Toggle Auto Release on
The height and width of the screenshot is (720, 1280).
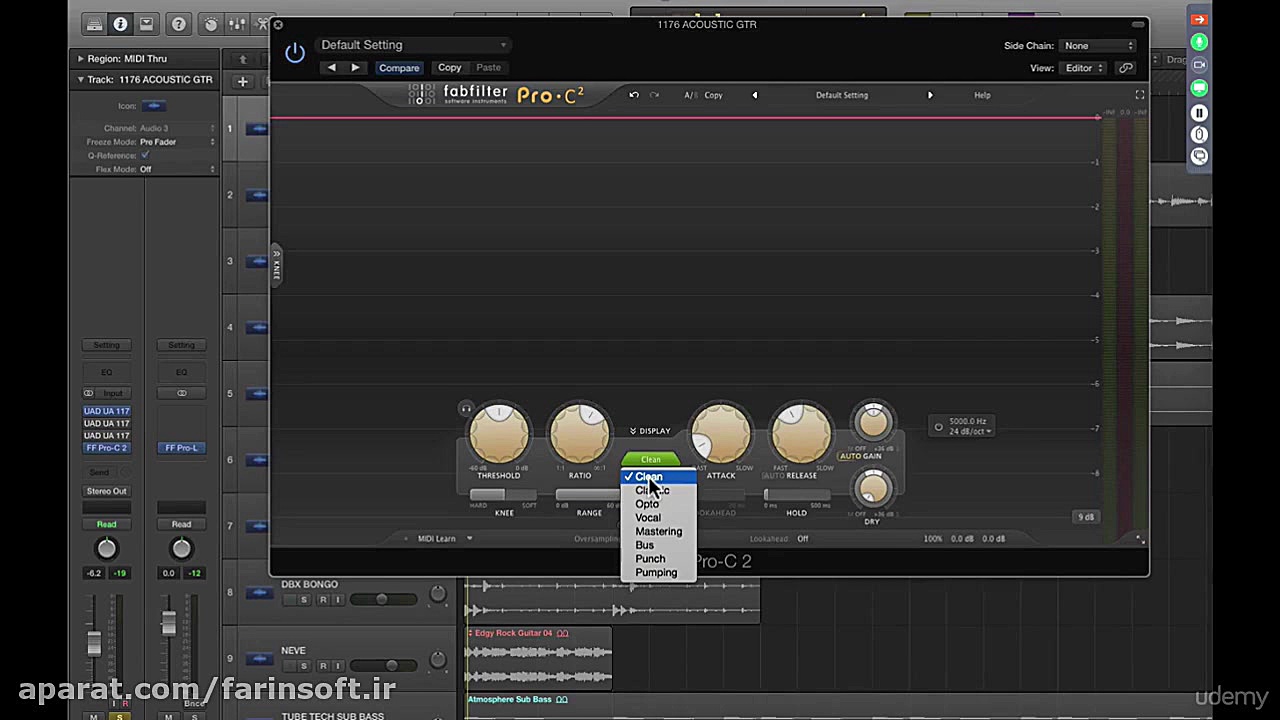774,476
